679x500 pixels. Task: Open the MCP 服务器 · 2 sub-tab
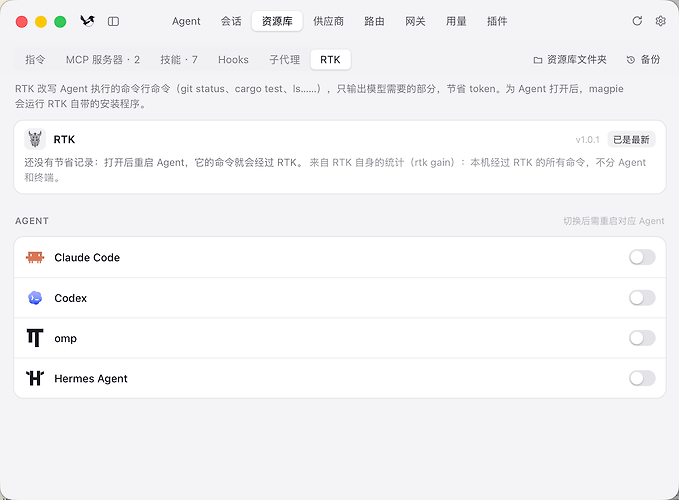pos(103,60)
